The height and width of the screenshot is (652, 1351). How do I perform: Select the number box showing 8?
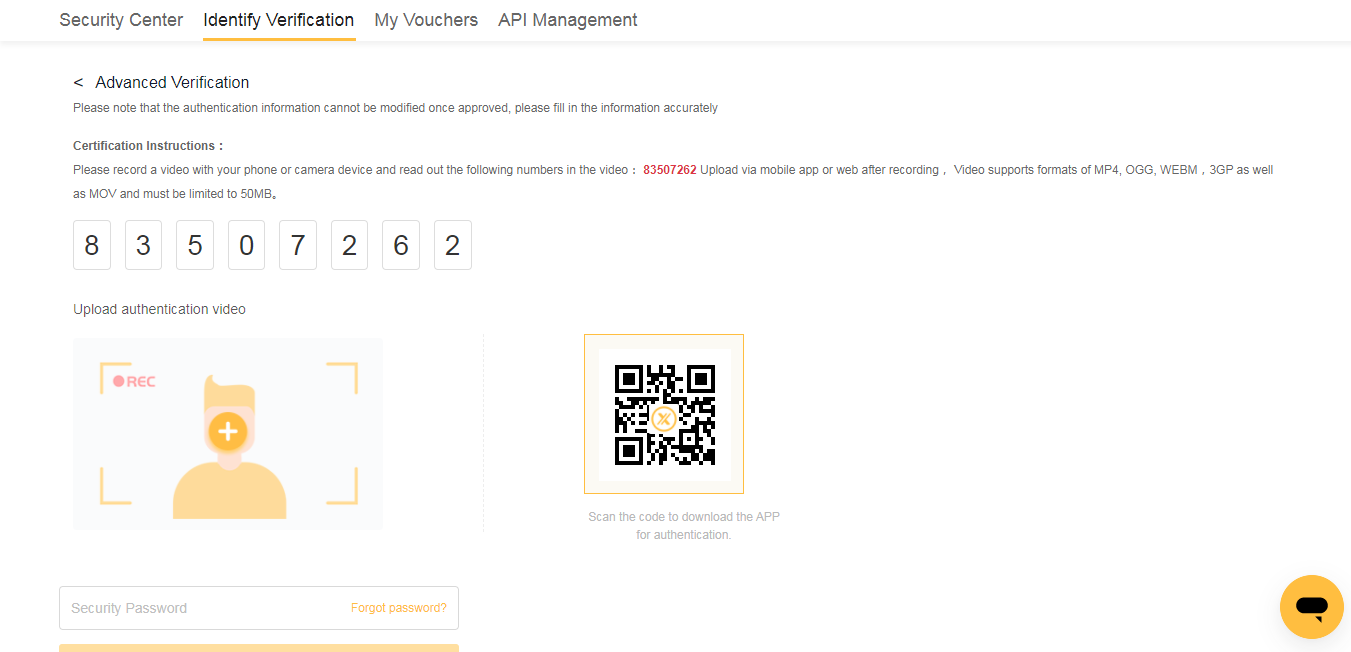click(91, 244)
